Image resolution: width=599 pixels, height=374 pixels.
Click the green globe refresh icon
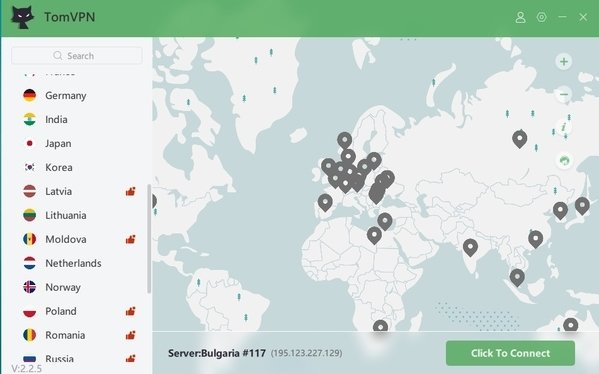[x=564, y=160]
